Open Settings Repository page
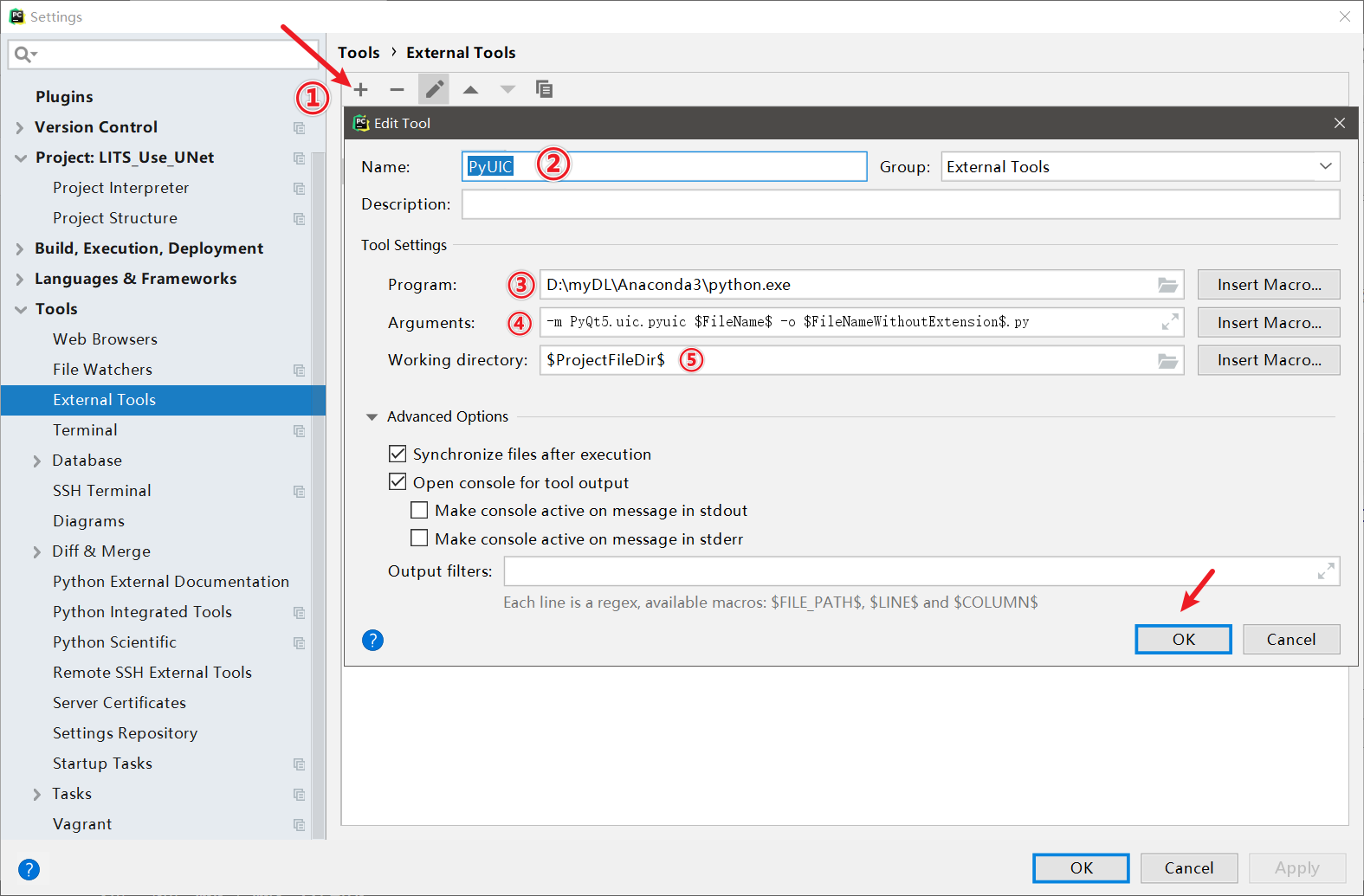Viewport: 1364px width, 896px height. [125, 732]
